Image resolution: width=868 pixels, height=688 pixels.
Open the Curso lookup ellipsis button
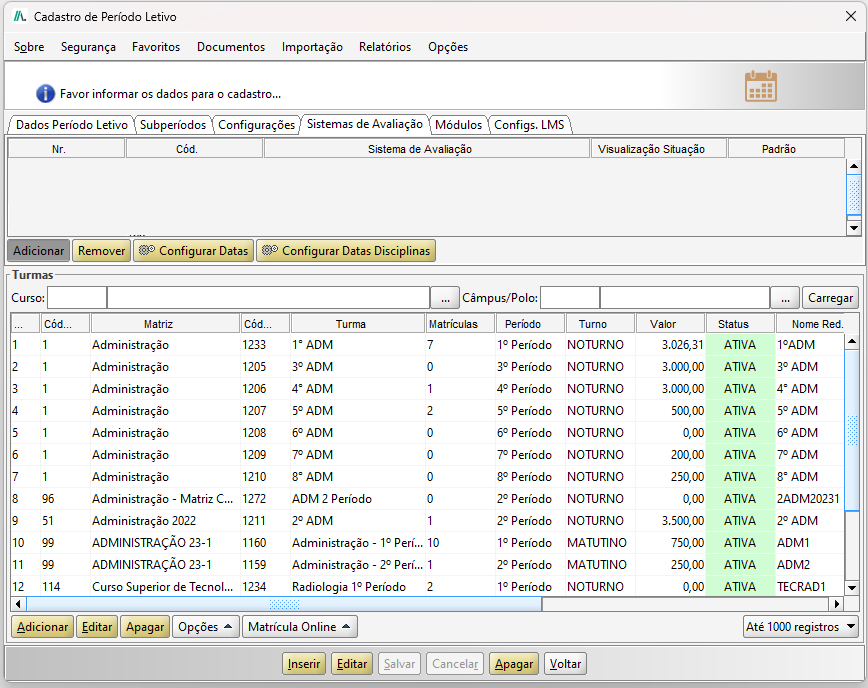[445, 298]
